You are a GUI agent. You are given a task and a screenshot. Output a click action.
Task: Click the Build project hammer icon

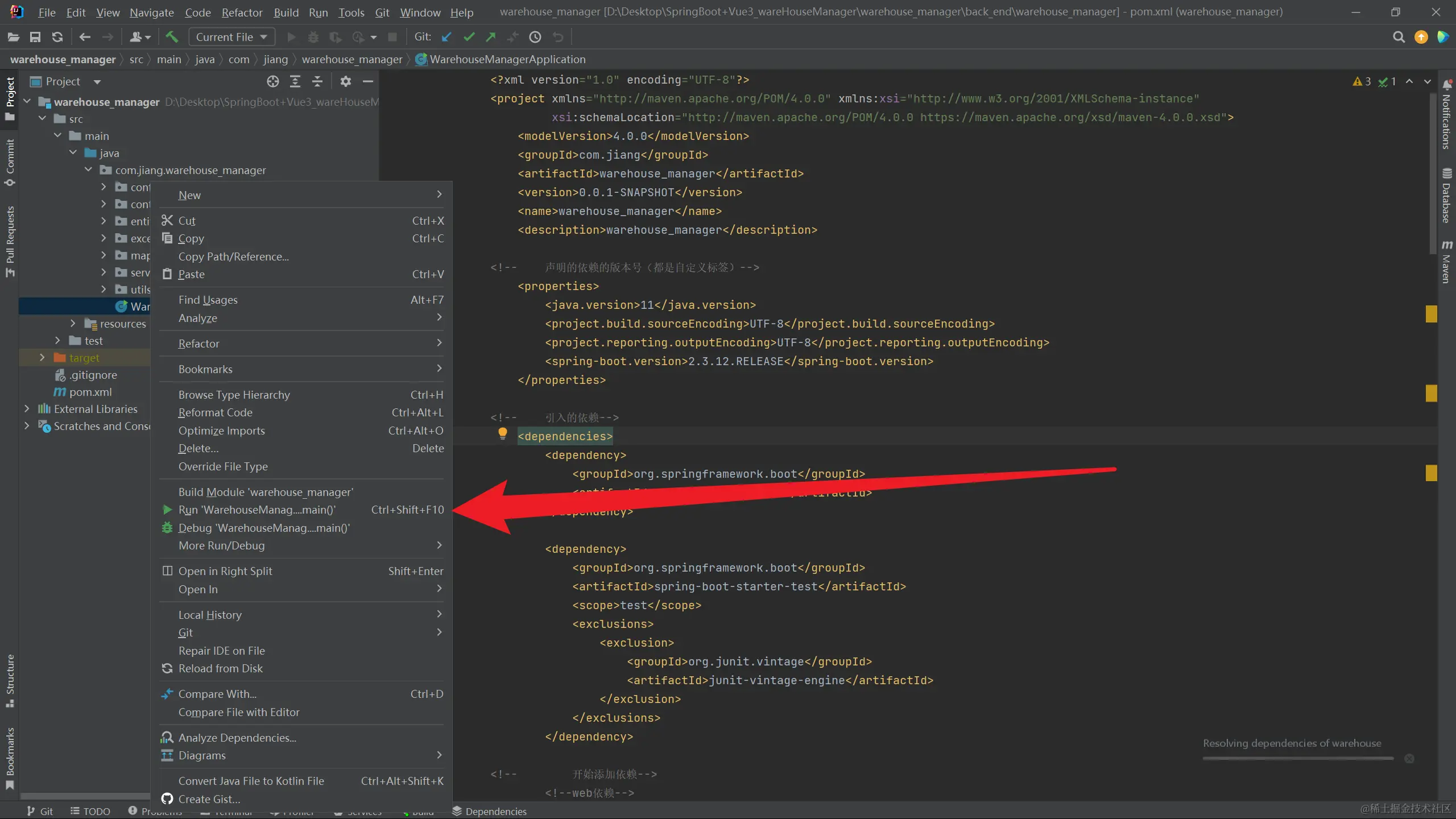coord(171,37)
